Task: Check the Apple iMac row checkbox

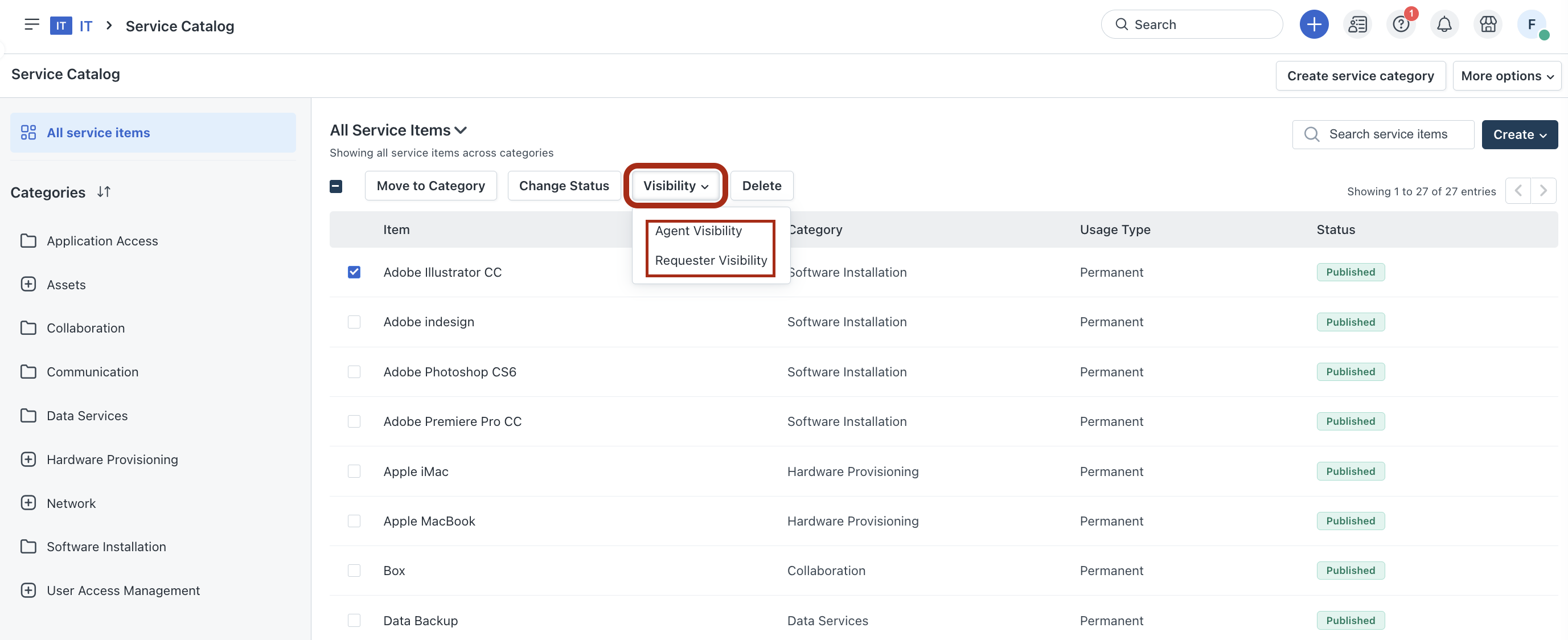Action: point(354,471)
